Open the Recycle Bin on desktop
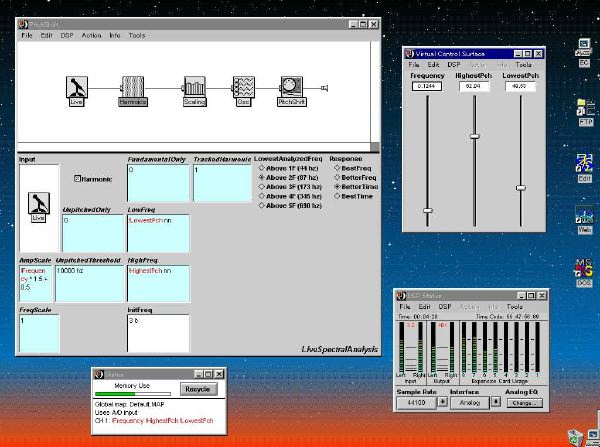 tap(577, 435)
